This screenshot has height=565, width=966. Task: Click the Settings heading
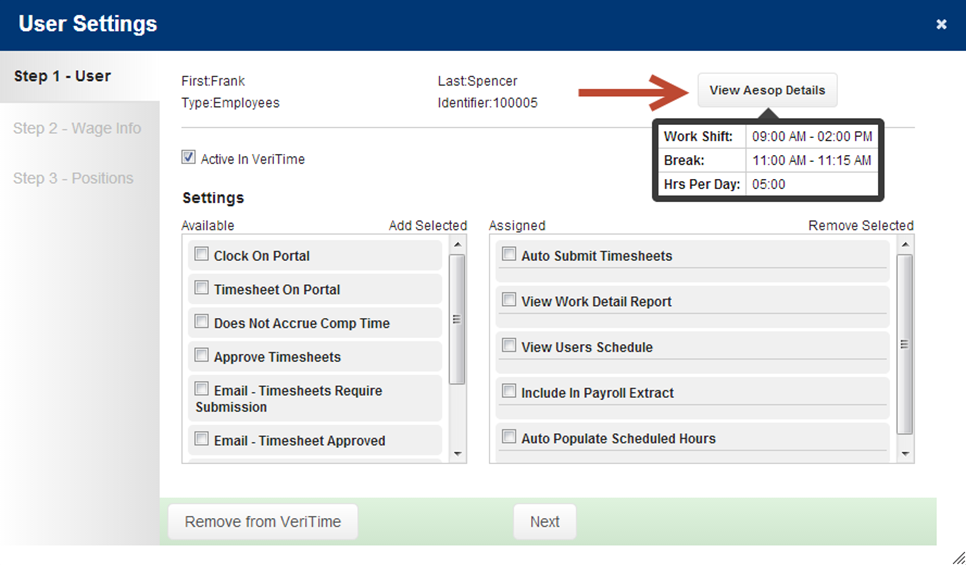pos(213,198)
